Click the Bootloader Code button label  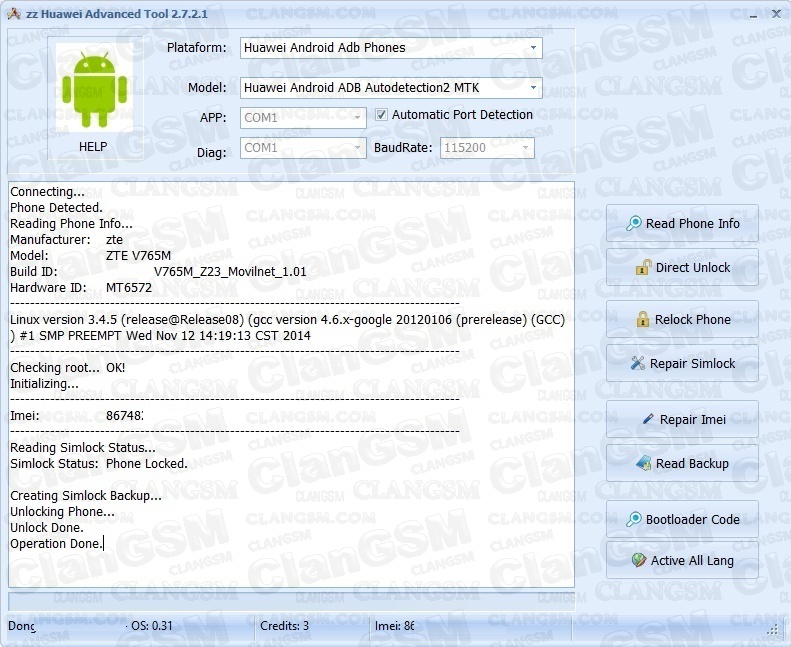(x=693, y=519)
